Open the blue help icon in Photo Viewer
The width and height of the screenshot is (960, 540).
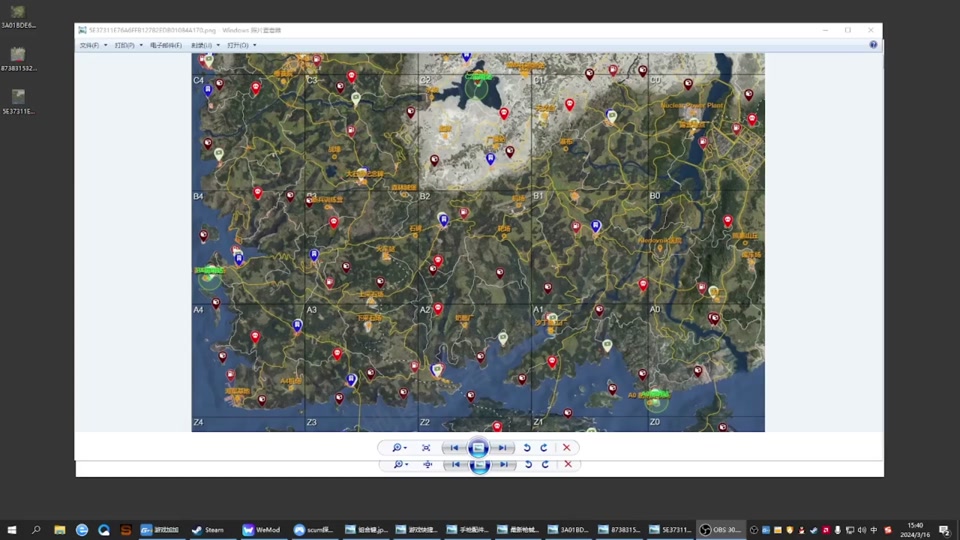click(x=873, y=45)
